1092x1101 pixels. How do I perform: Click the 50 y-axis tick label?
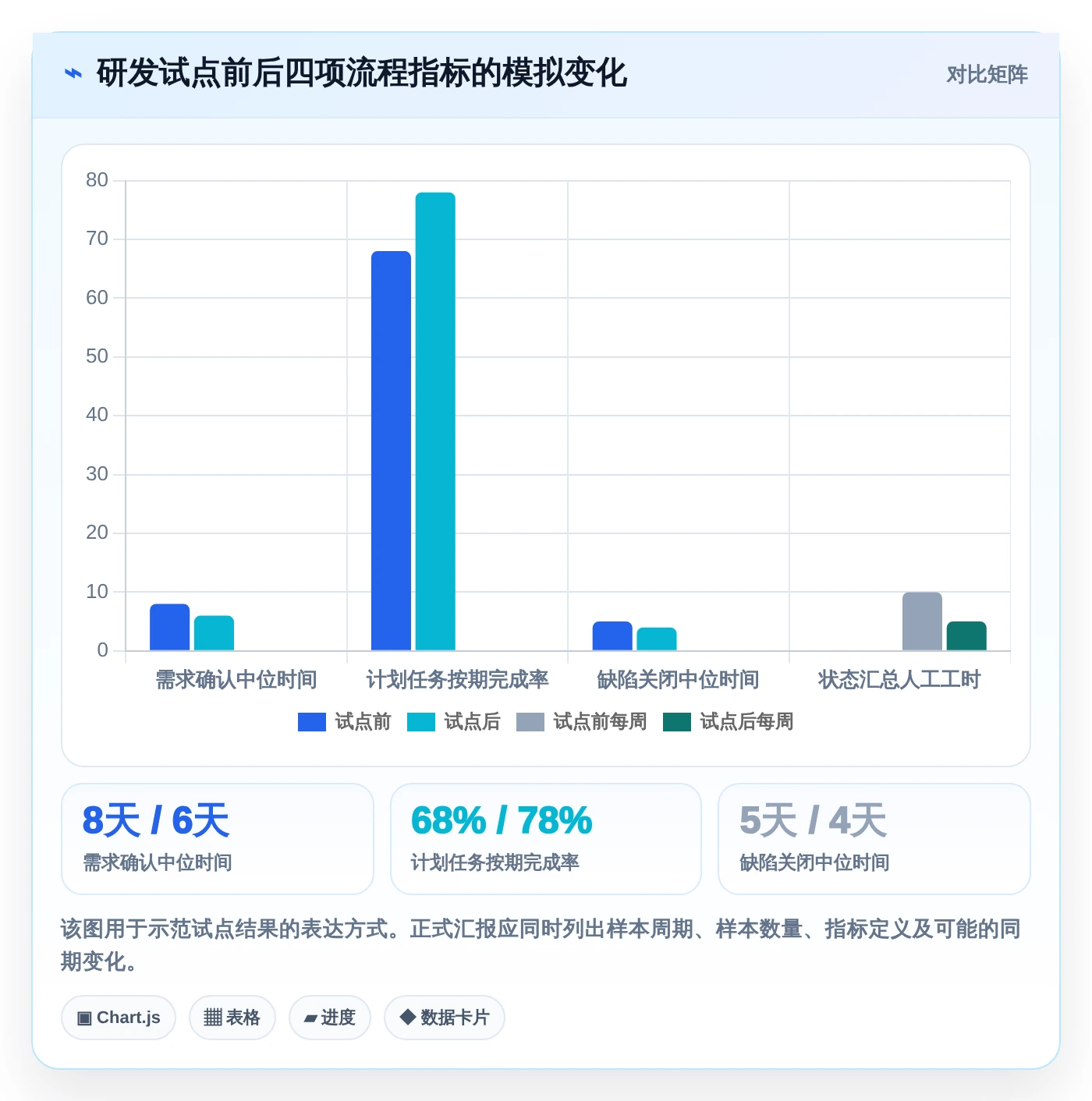click(97, 356)
